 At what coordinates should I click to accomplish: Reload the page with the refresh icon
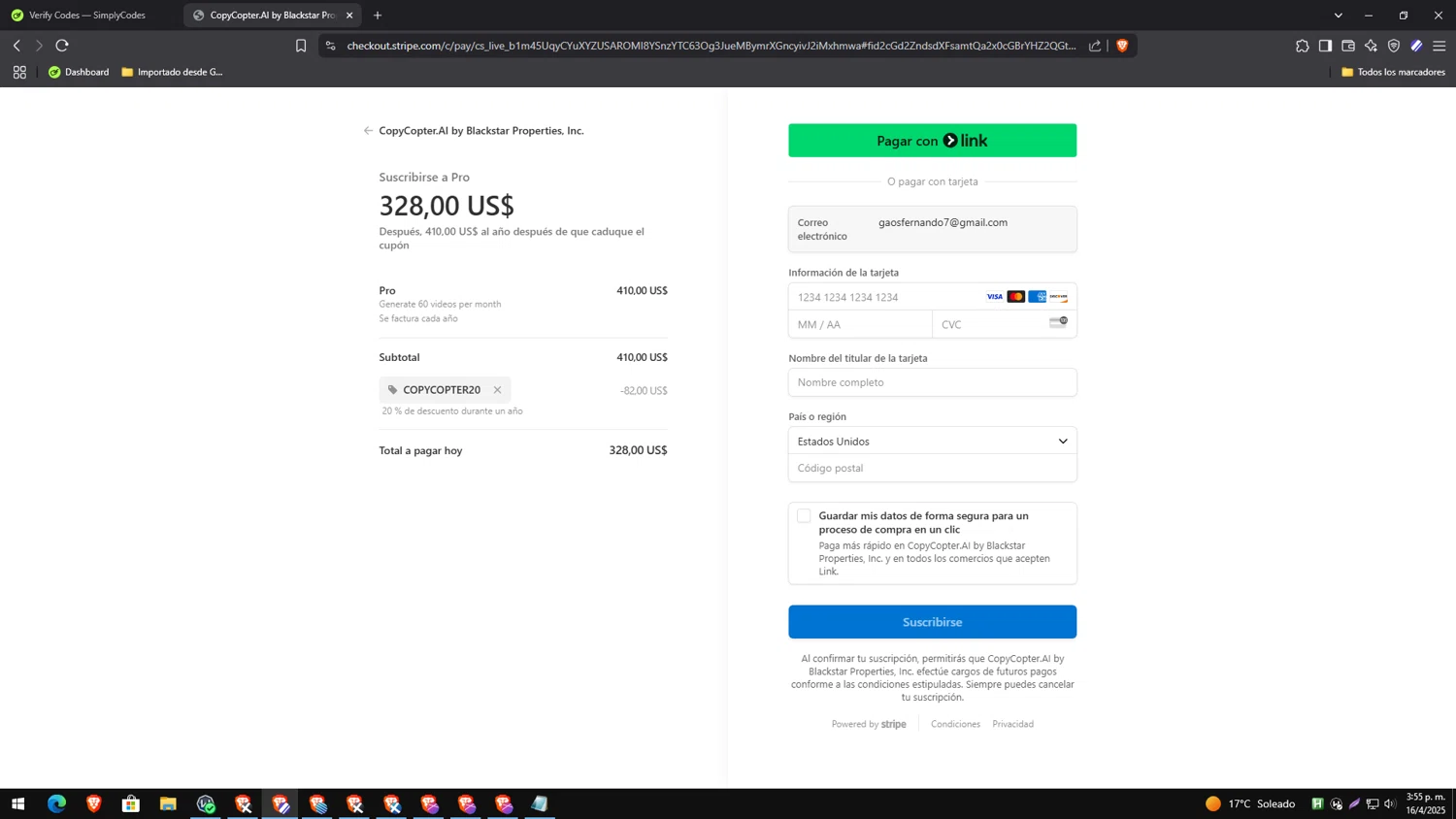pyautogui.click(x=62, y=46)
